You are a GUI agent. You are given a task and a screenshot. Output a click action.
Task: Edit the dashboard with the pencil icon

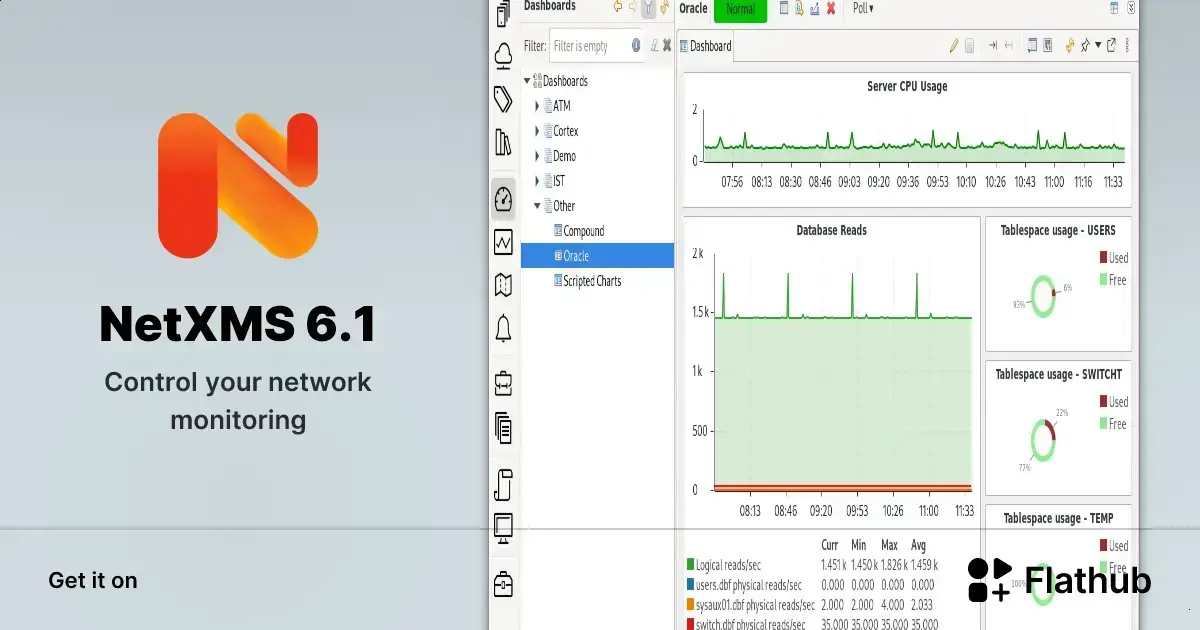click(954, 45)
